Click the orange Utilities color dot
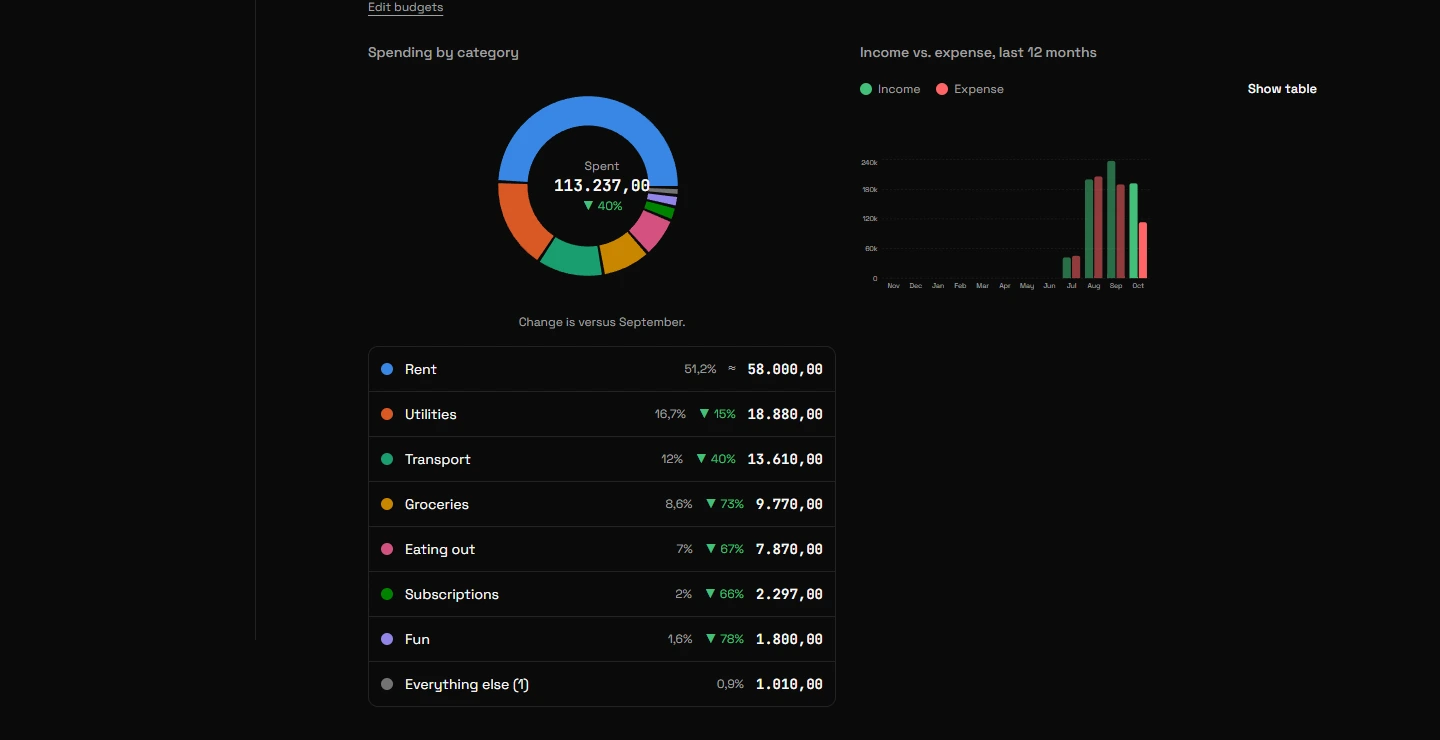The width and height of the screenshot is (1440, 740). [x=387, y=414]
